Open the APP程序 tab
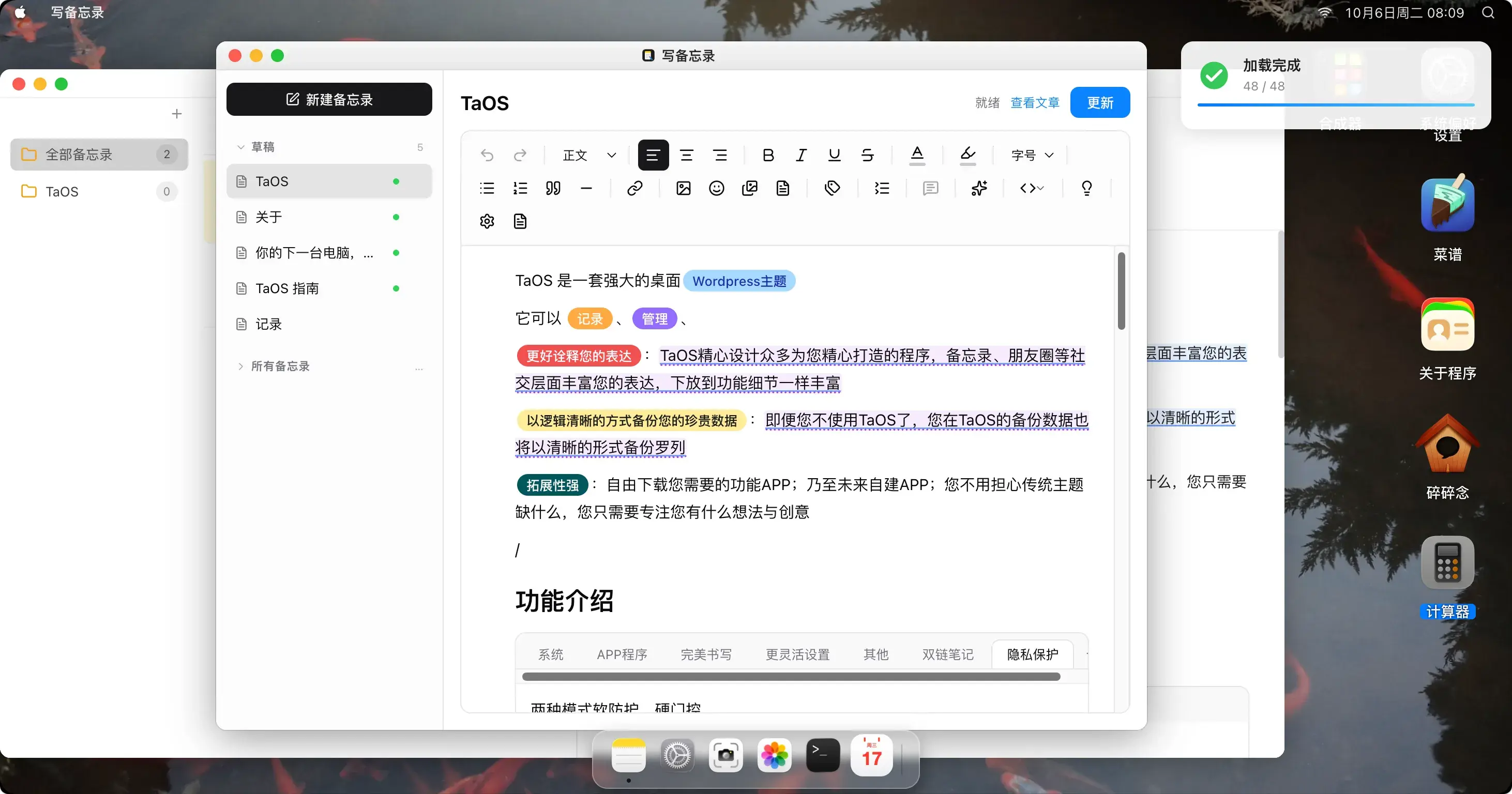Screen dimensions: 1512x794 click(622, 654)
